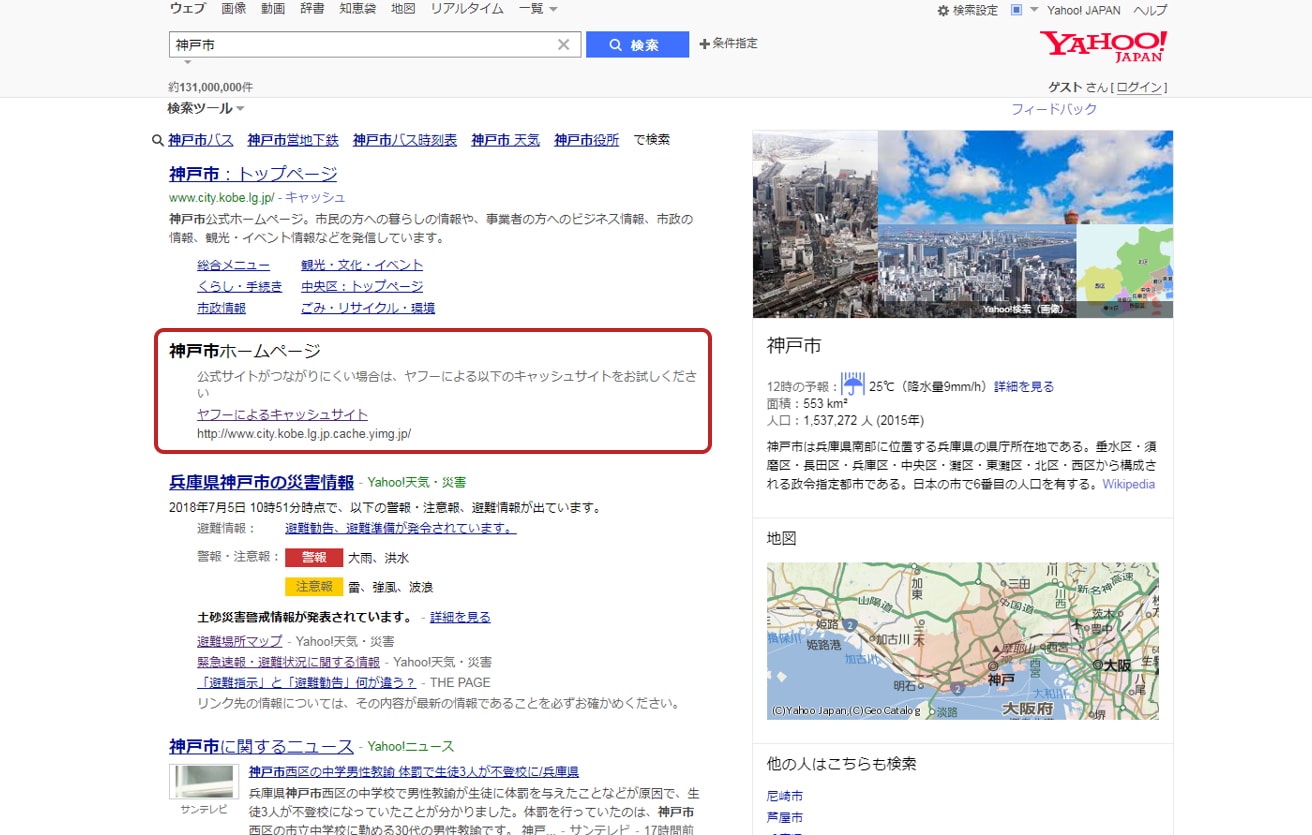
Task: Open the キャッシュ link under first result
Action: coord(315,198)
